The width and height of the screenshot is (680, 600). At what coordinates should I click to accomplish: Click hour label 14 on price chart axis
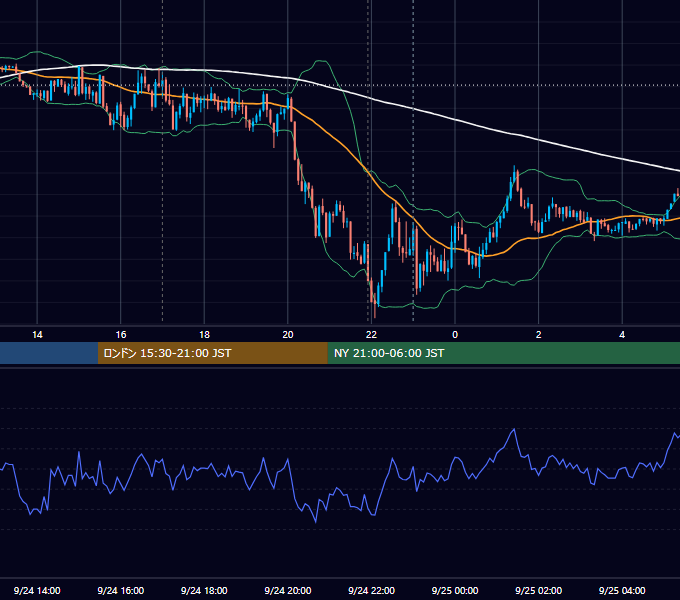pos(37,335)
